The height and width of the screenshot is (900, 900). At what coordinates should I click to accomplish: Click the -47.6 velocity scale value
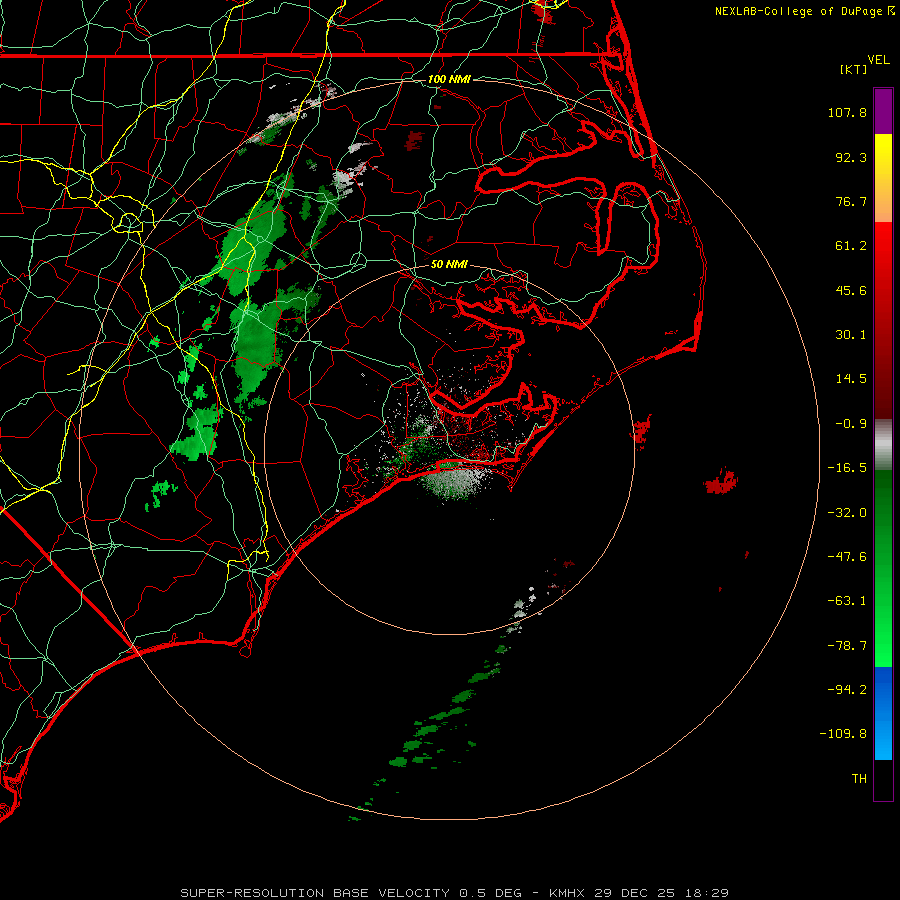click(847, 557)
